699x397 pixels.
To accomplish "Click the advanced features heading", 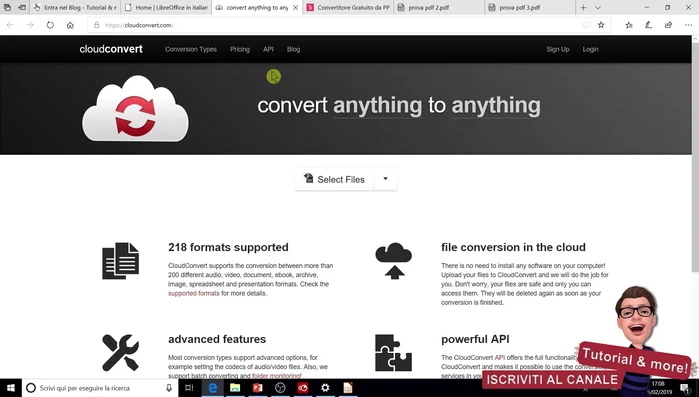I will (217, 339).
